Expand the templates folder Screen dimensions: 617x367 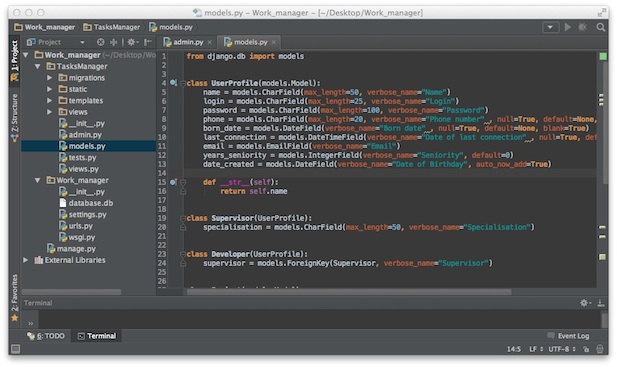tap(50, 101)
